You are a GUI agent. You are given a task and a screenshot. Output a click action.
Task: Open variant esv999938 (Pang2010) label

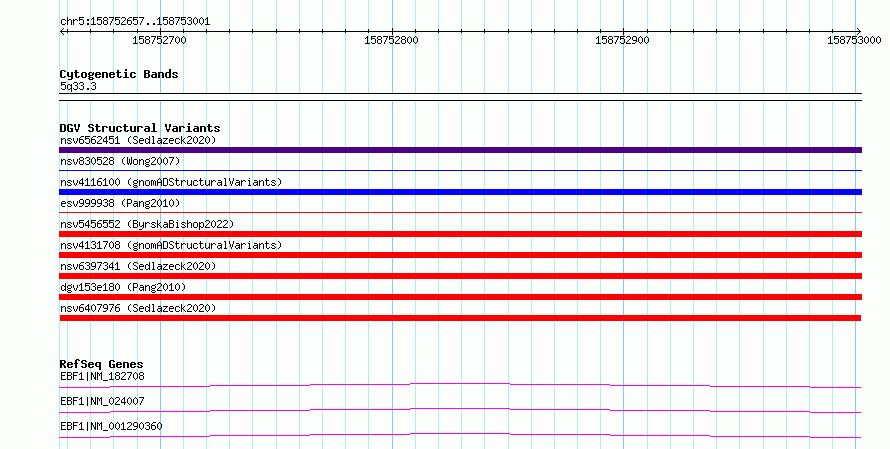point(120,203)
